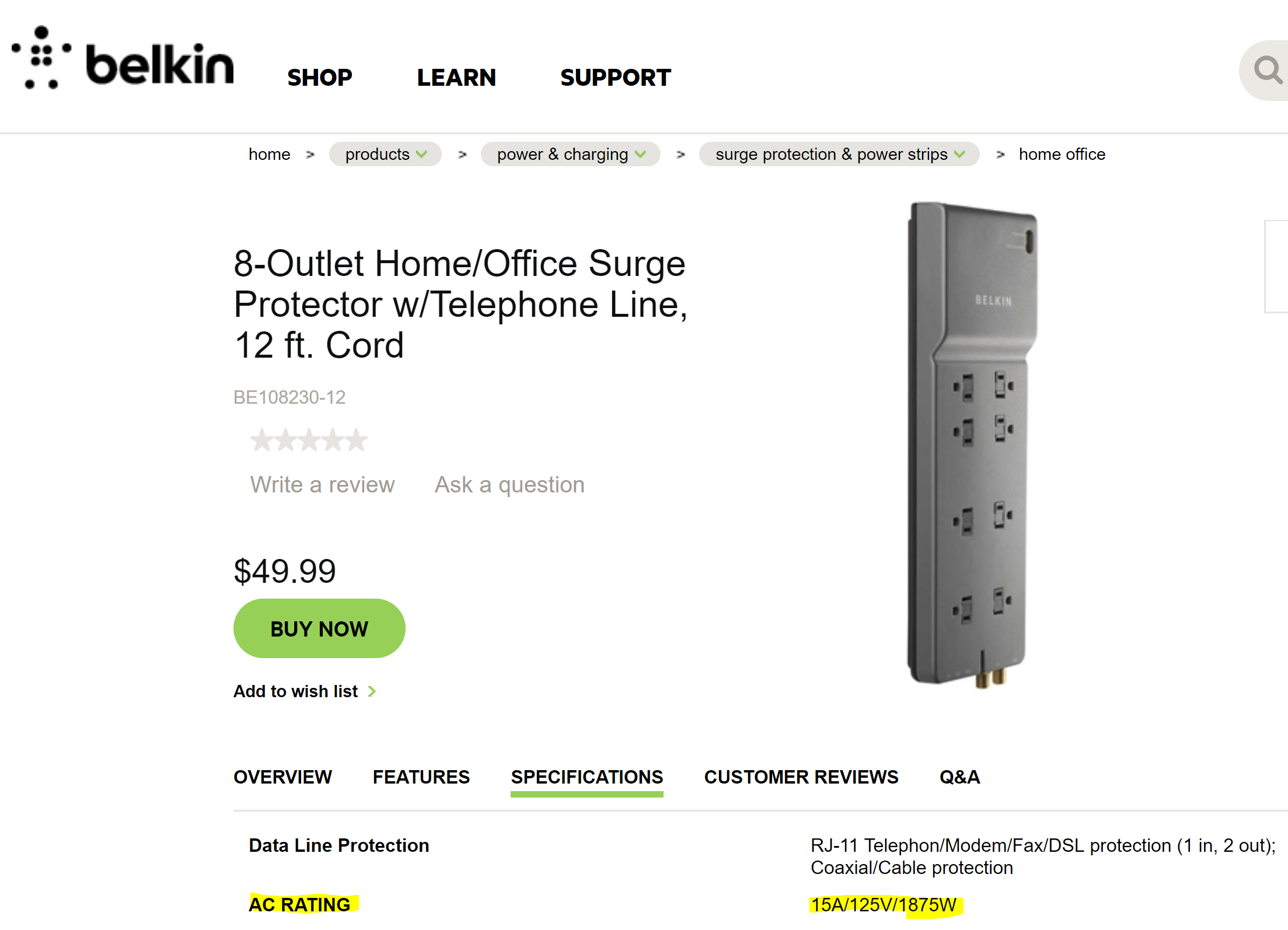The width and height of the screenshot is (1288, 930).
Task: Open the SUPPORT menu
Action: 616,78
